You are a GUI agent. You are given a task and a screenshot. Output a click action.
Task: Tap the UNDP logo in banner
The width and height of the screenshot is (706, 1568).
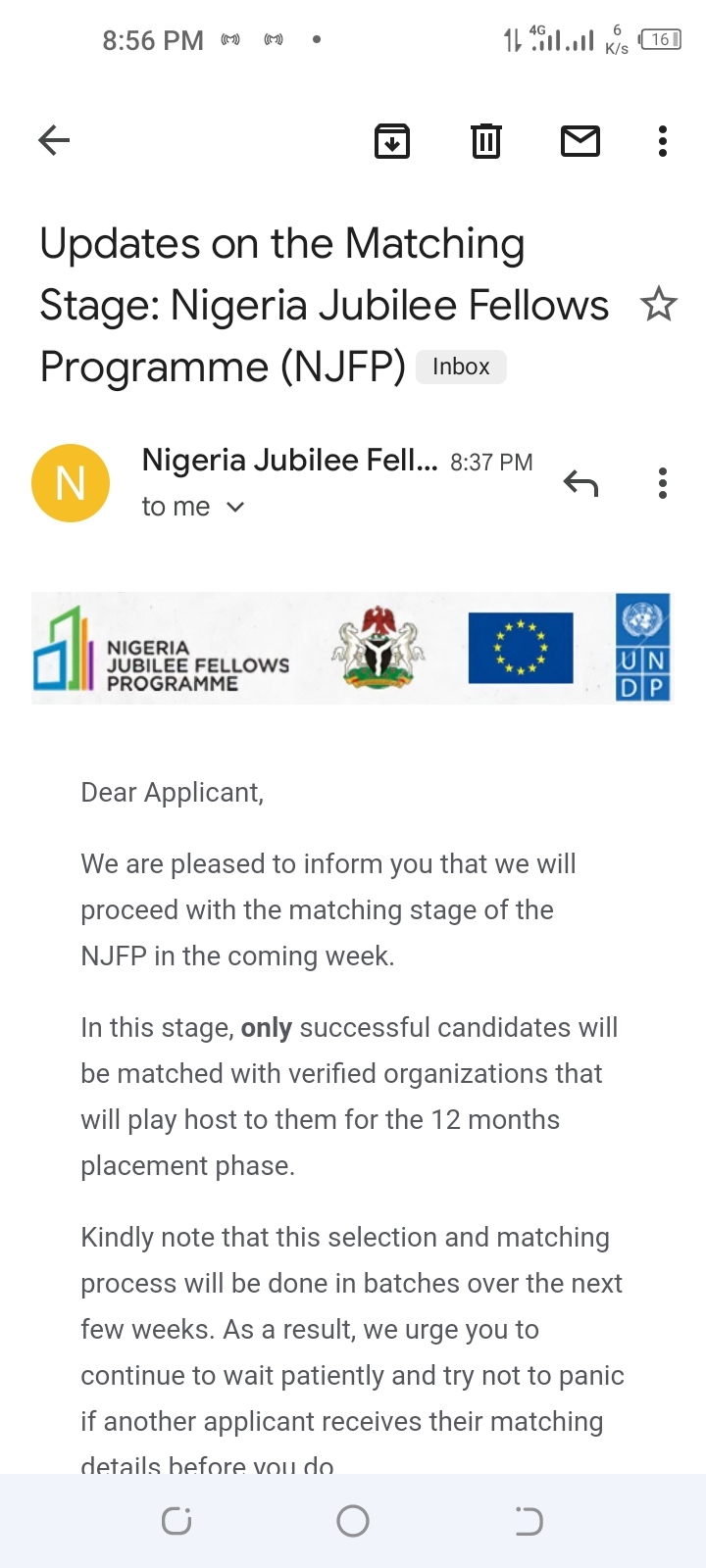click(x=643, y=648)
